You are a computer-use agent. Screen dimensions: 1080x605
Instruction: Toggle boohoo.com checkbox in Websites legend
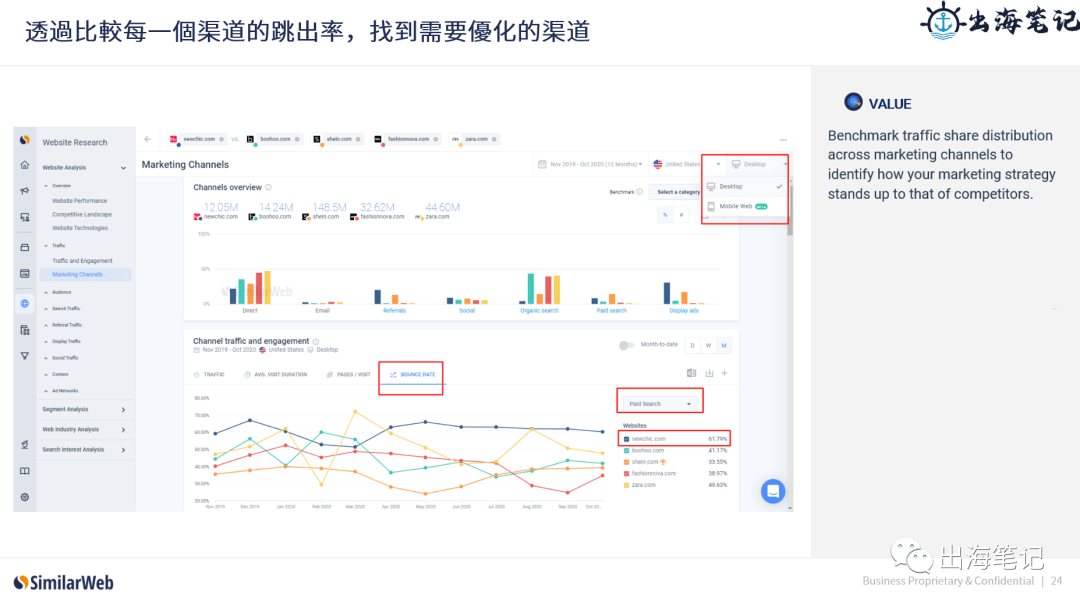(x=626, y=451)
